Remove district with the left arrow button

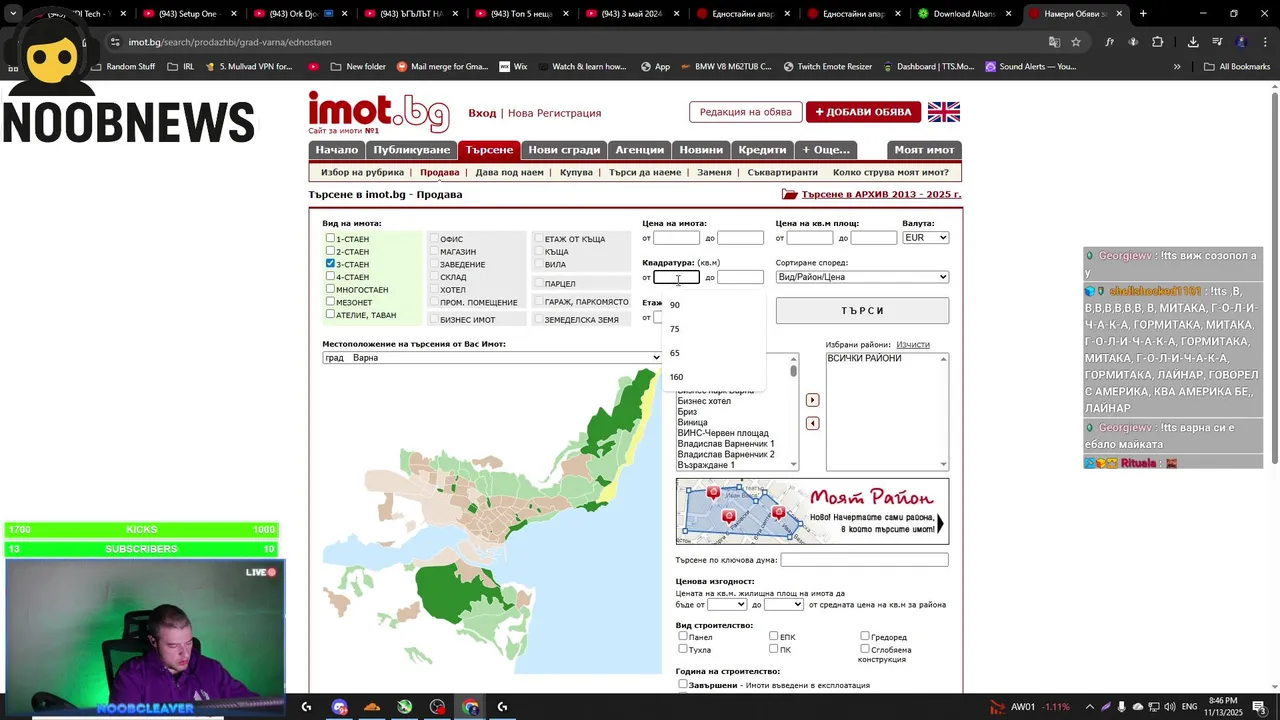tap(812, 423)
